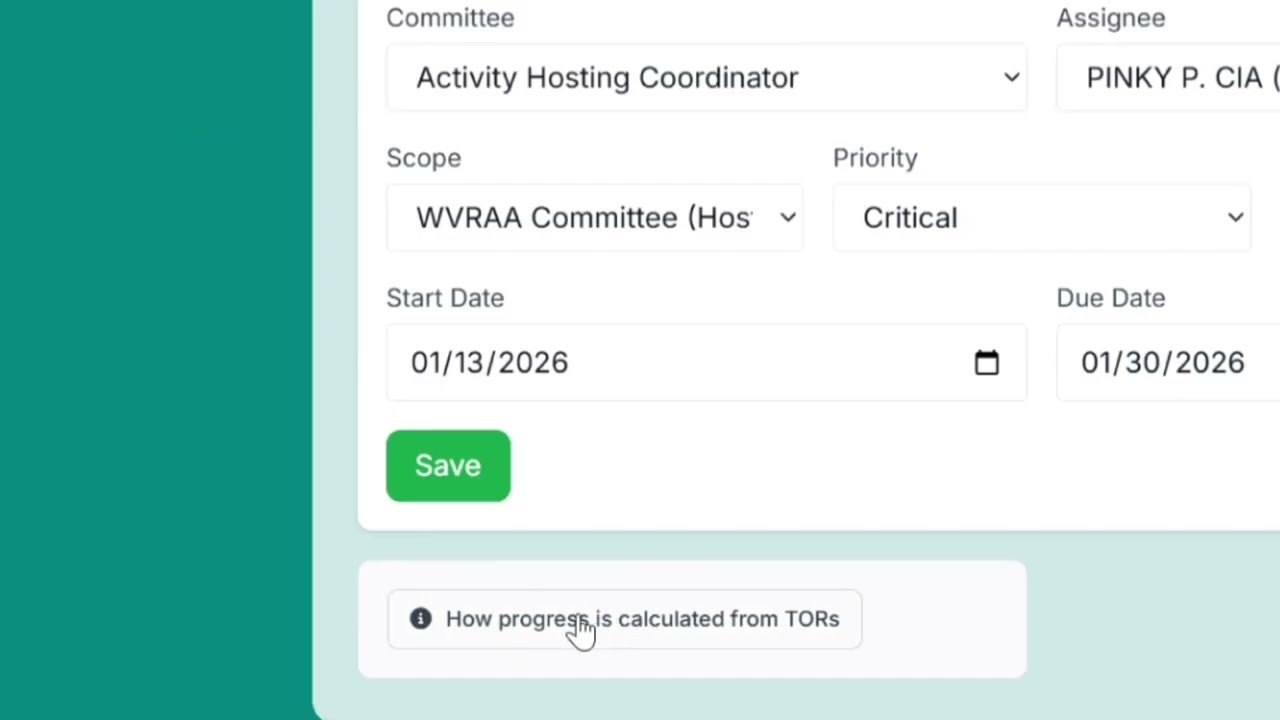Select the month 01 in Start Date
Viewport: 1280px width, 720px height.
coord(427,363)
